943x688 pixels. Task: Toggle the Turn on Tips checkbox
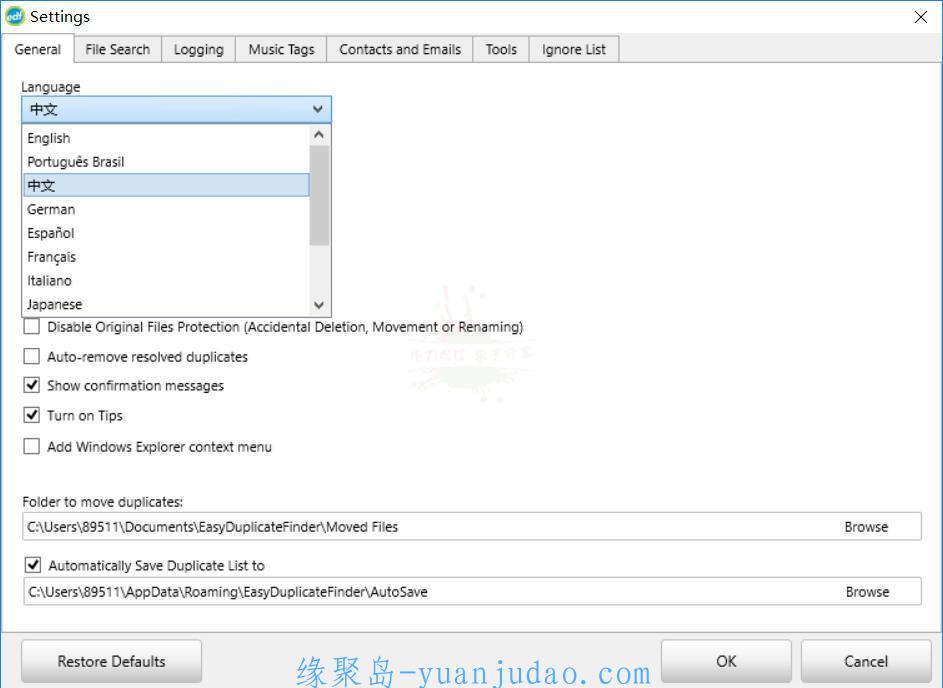(x=32, y=416)
